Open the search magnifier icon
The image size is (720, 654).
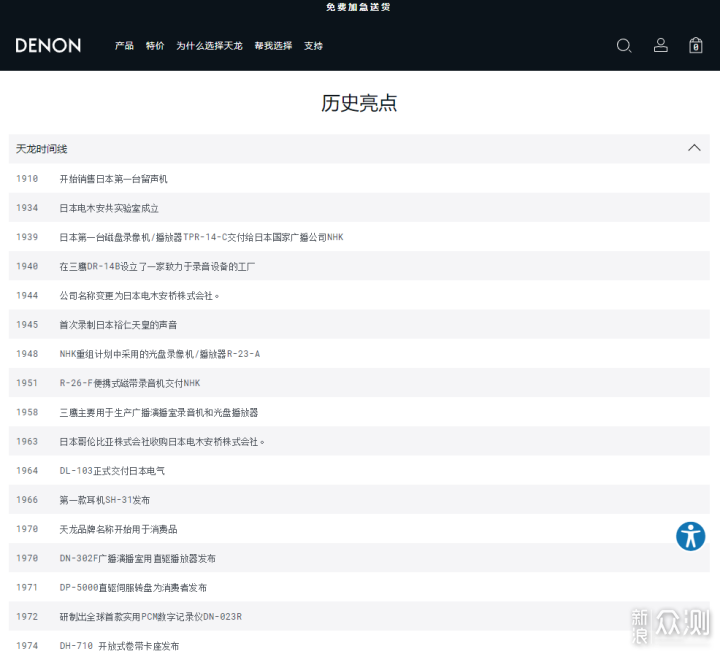coord(624,45)
